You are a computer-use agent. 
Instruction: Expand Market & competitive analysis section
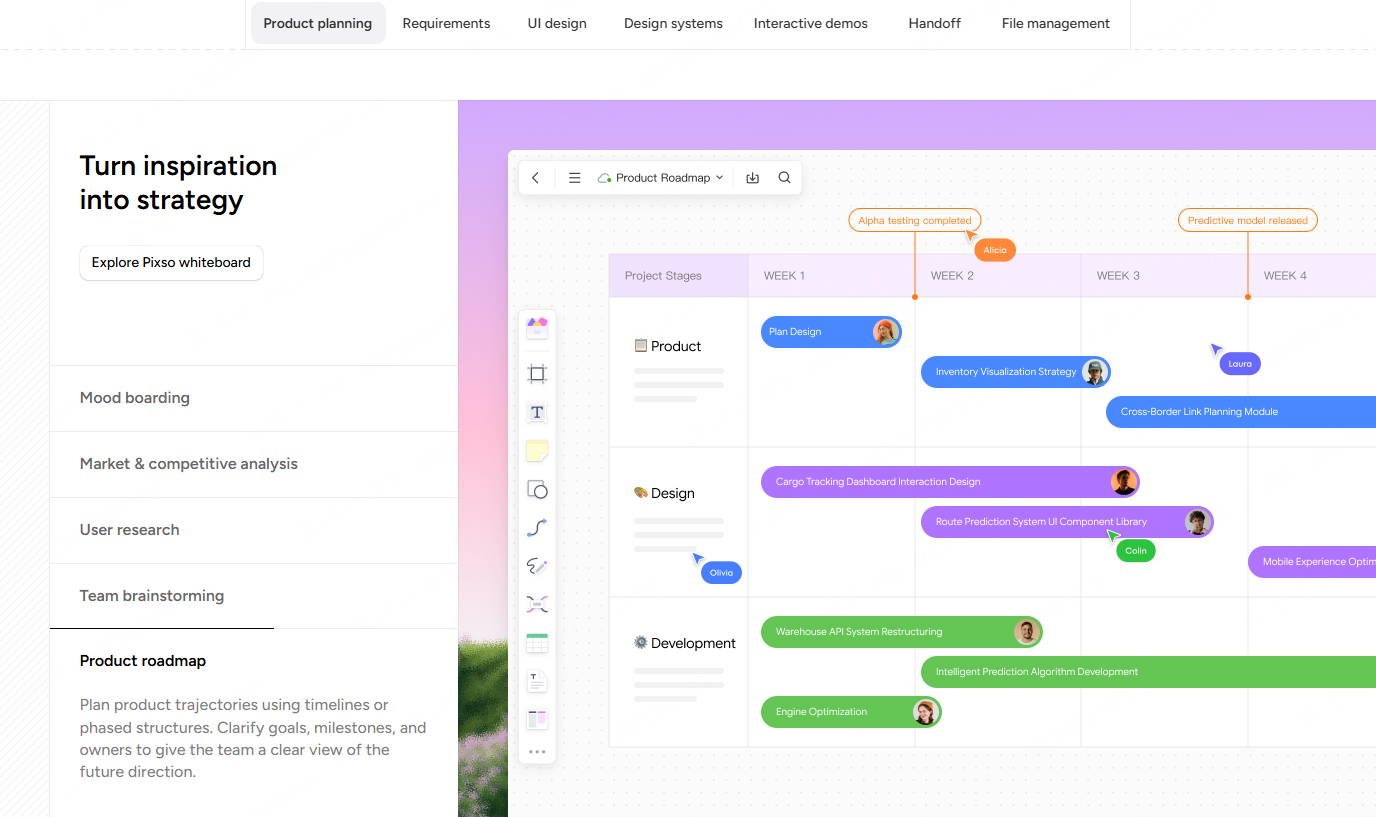[x=254, y=464]
